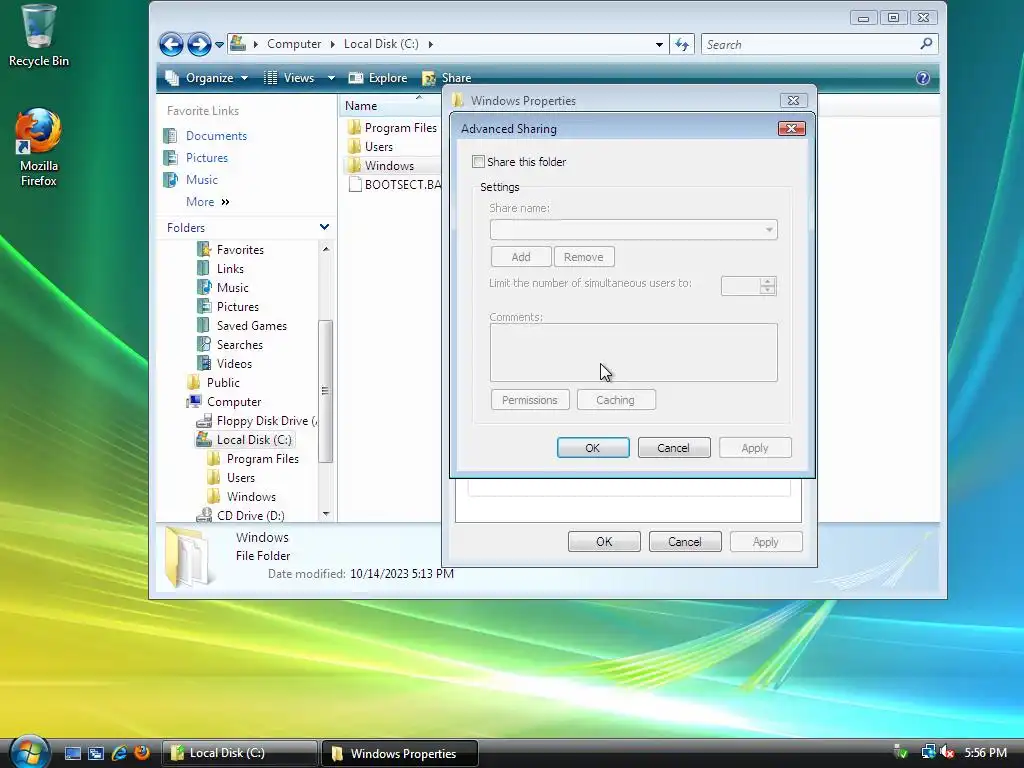Click Cancel in Windows Properties dialog
Viewport: 1024px width, 768px height.
[x=685, y=541]
